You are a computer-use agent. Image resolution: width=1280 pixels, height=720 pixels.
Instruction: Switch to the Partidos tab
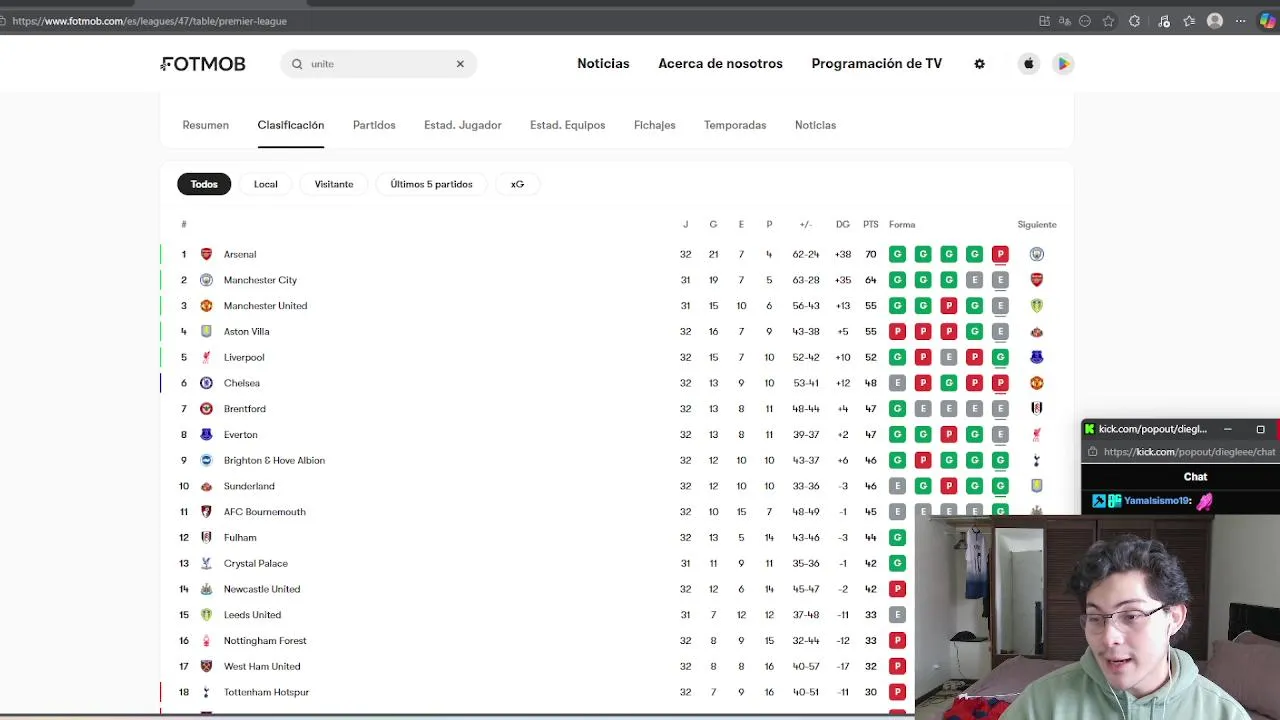click(x=374, y=125)
